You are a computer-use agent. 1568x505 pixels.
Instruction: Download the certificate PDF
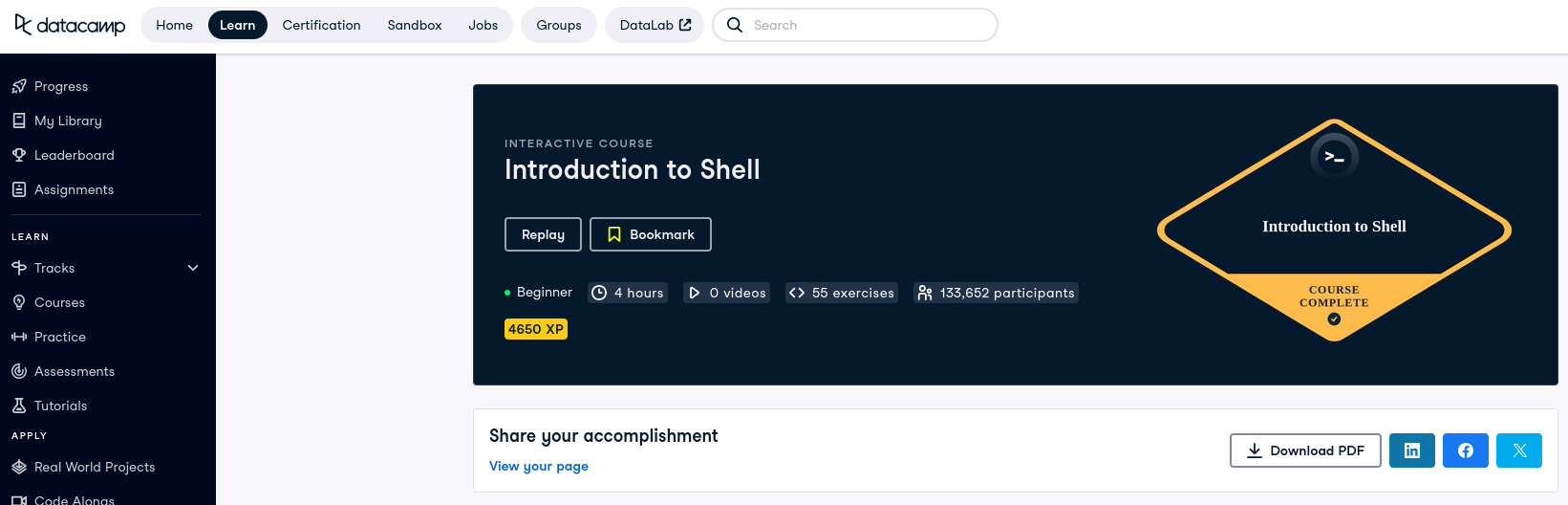point(1304,450)
